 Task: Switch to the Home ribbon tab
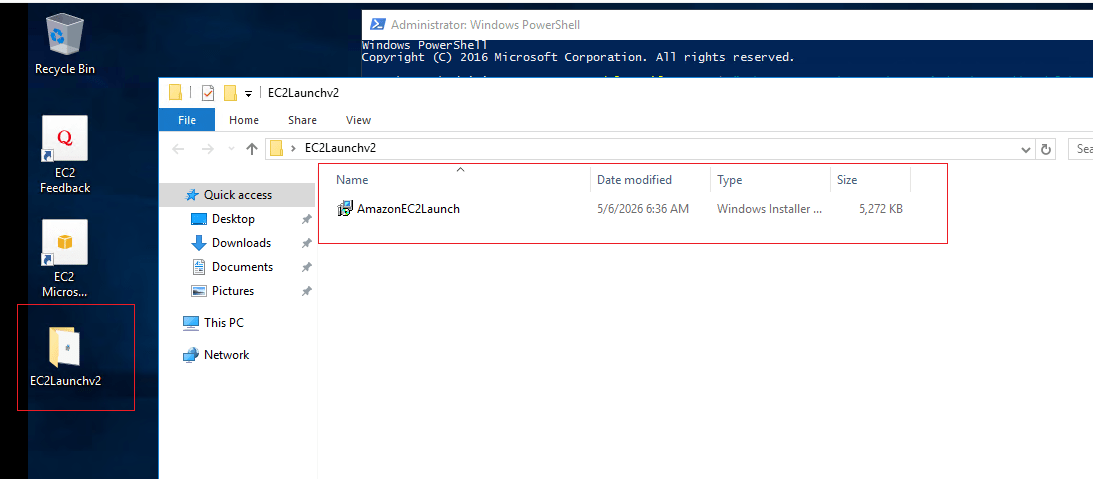click(244, 120)
